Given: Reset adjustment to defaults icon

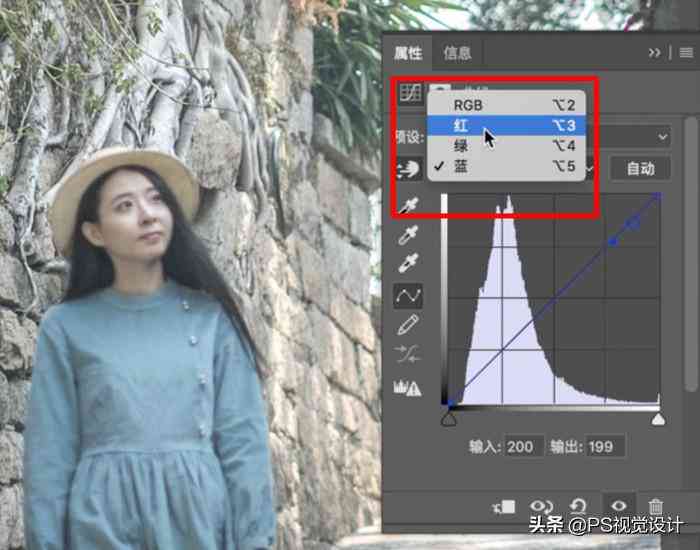Looking at the screenshot, I should point(578,507).
